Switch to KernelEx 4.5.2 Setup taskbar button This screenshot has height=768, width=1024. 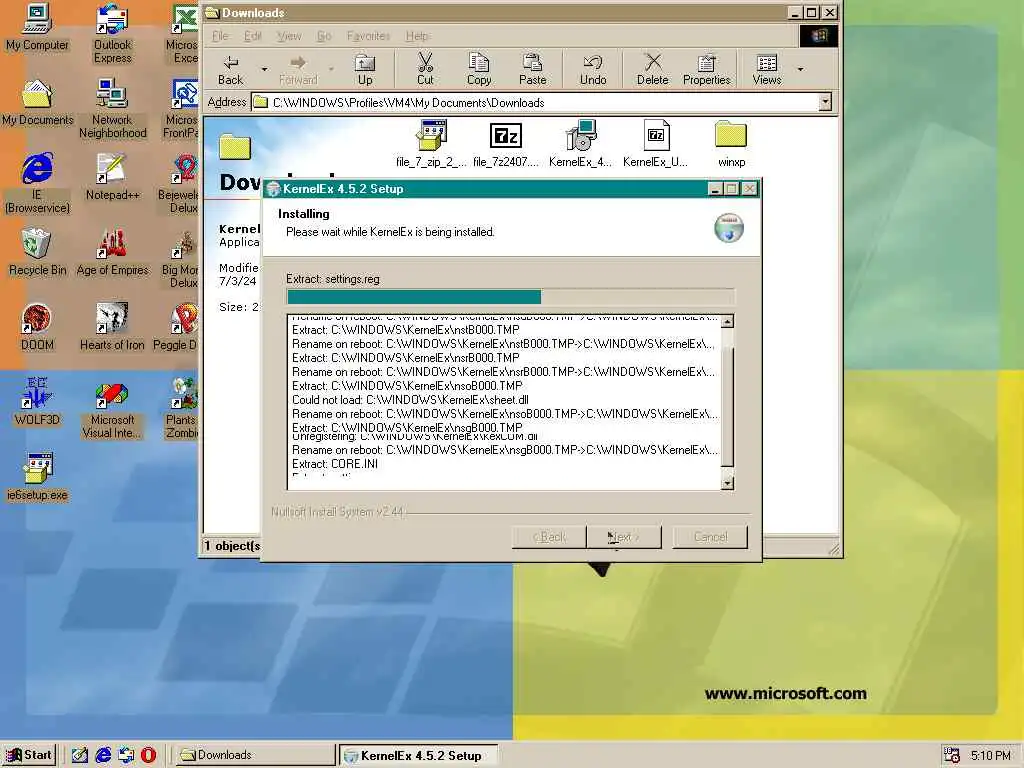(x=418, y=756)
